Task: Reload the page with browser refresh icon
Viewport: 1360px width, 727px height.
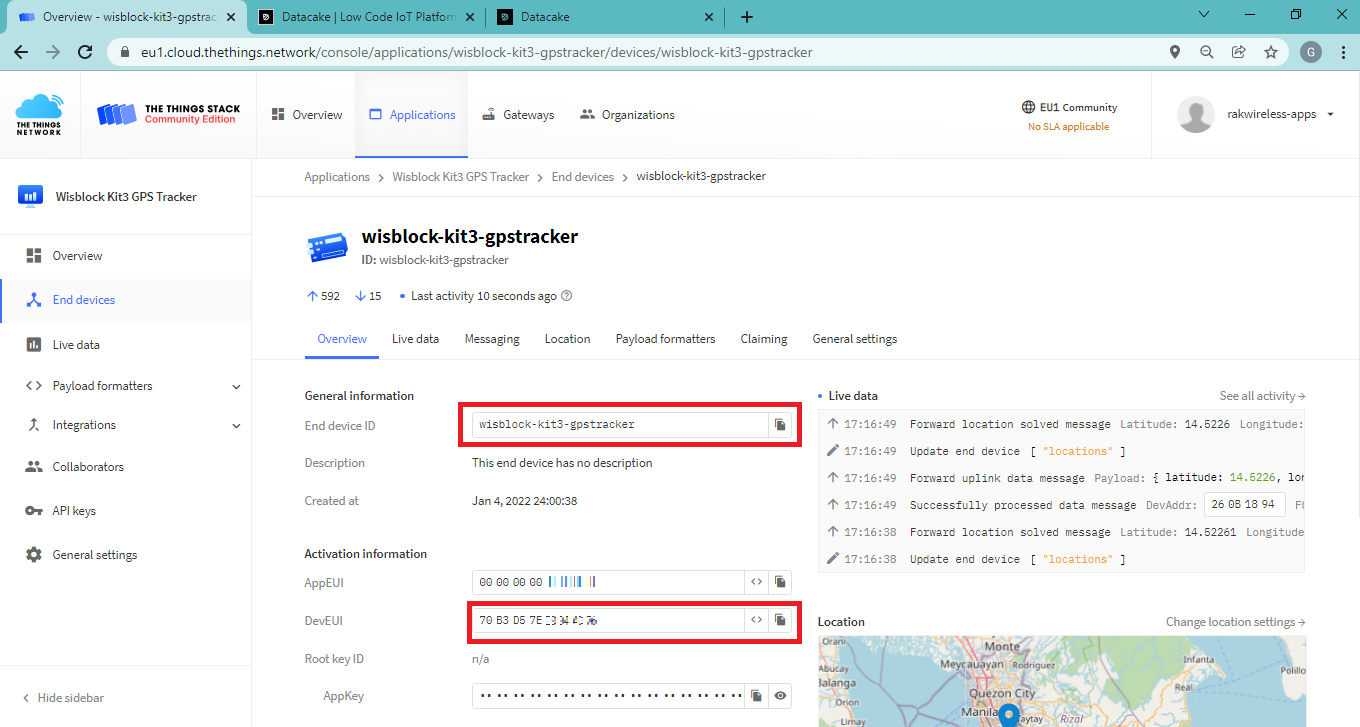Action: tap(85, 52)
